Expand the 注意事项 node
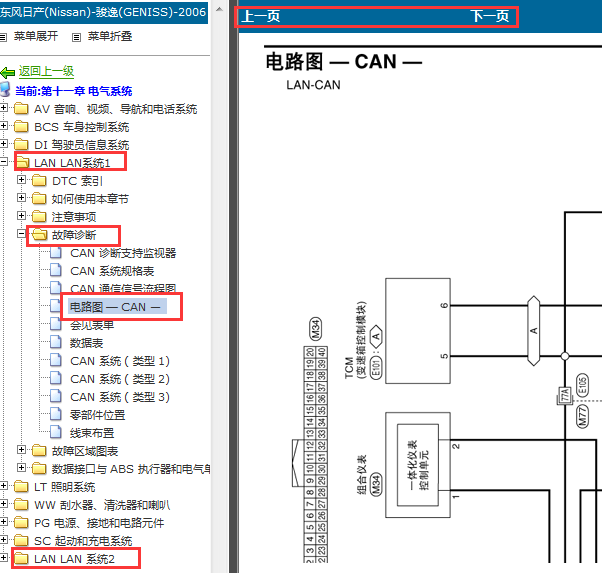The width and height of the screenshot is (602, 573). pos(22,216)
